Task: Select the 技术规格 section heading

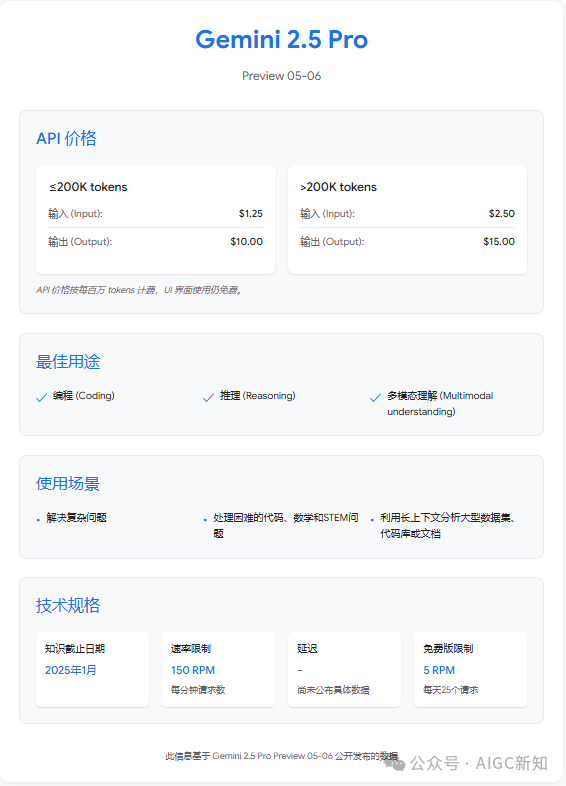Action: [x=68, y=606]
